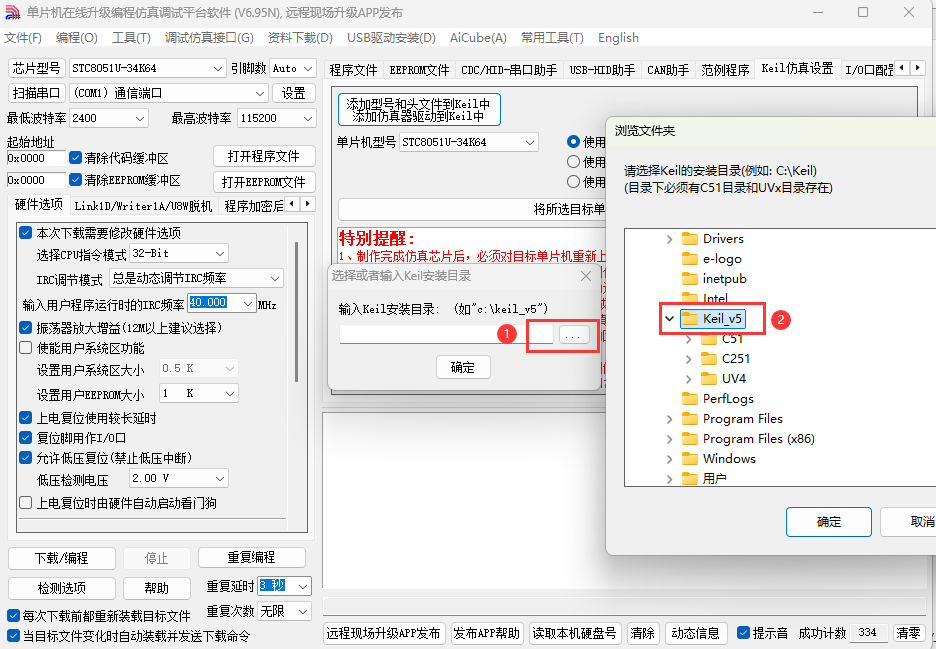This screenshot has width=936, height=649.
Task: Expand the Program Files tree node
Action: tap(669, 419)
